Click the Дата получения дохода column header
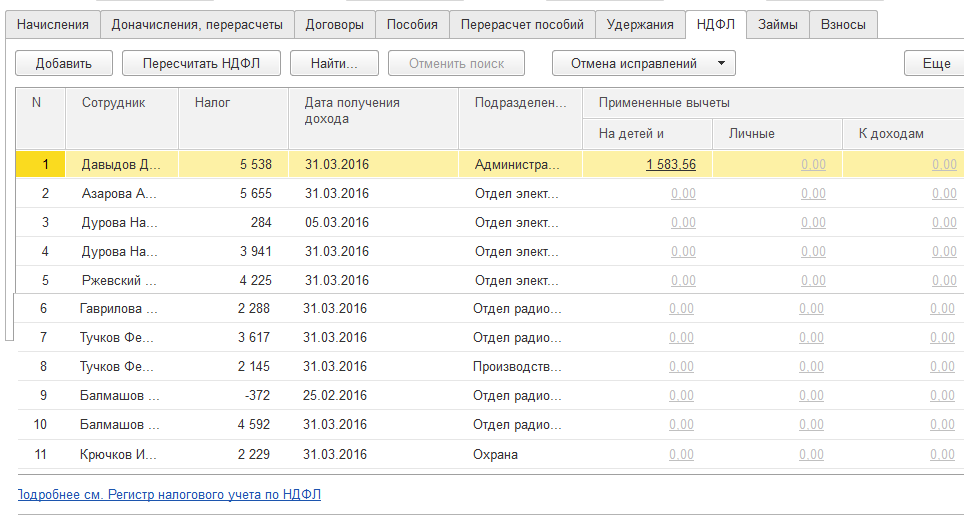 351,110
